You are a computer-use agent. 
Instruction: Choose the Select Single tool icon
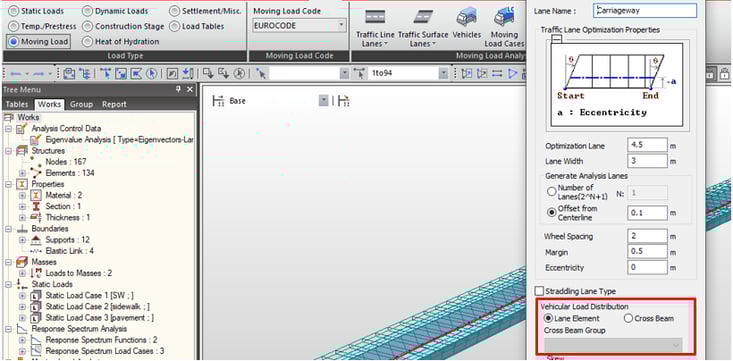point(107,73)
